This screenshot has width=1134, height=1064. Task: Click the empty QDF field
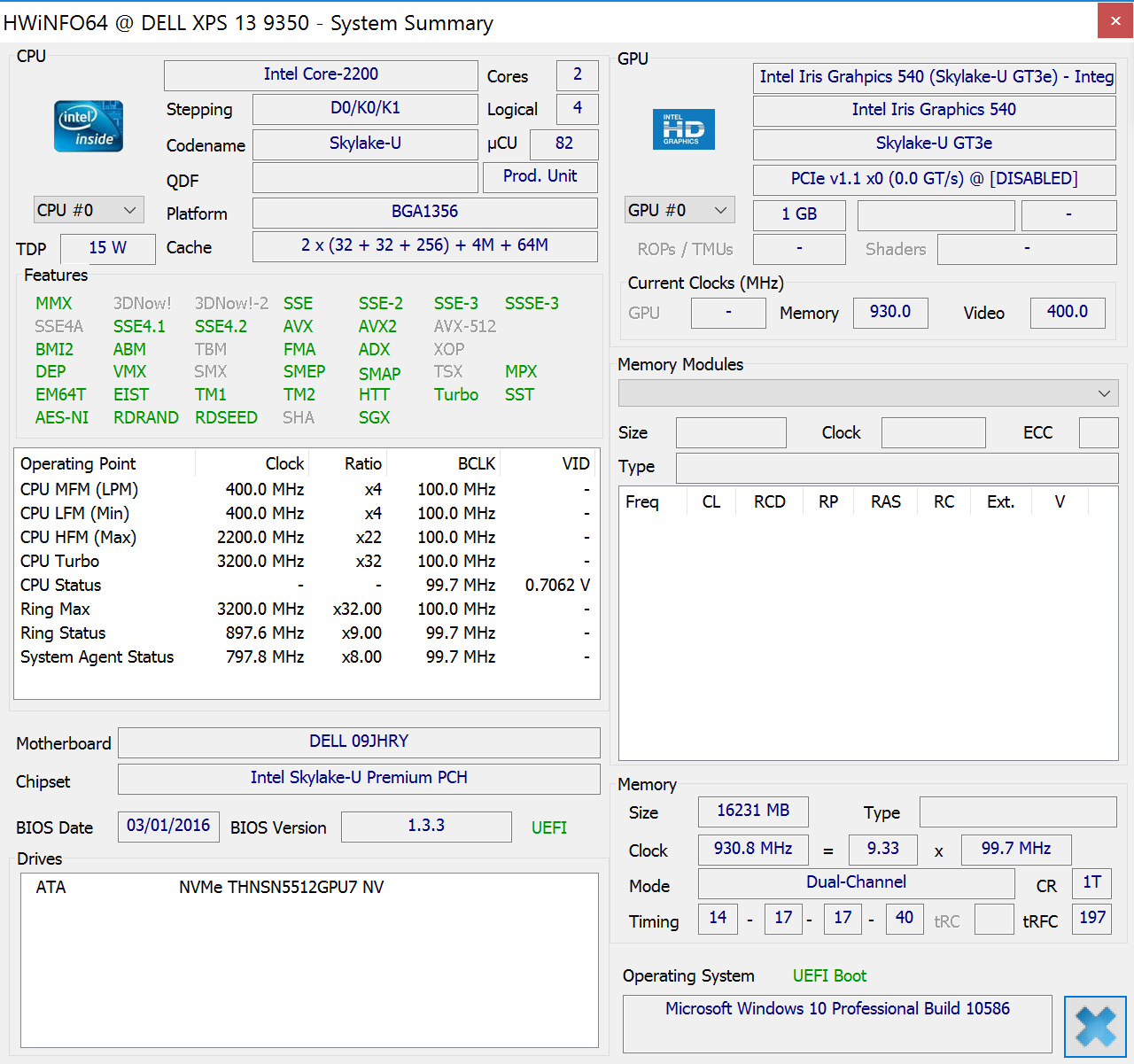365,178
